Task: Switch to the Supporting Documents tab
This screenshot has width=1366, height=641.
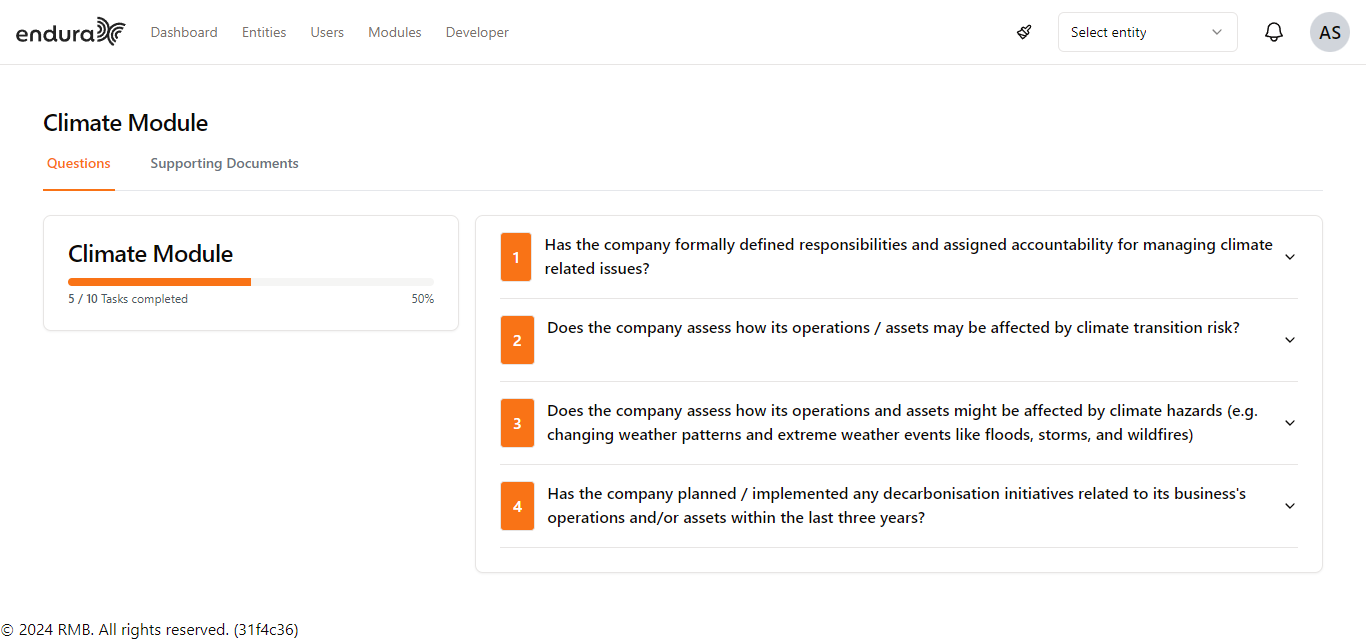Action: pos(224,163)
